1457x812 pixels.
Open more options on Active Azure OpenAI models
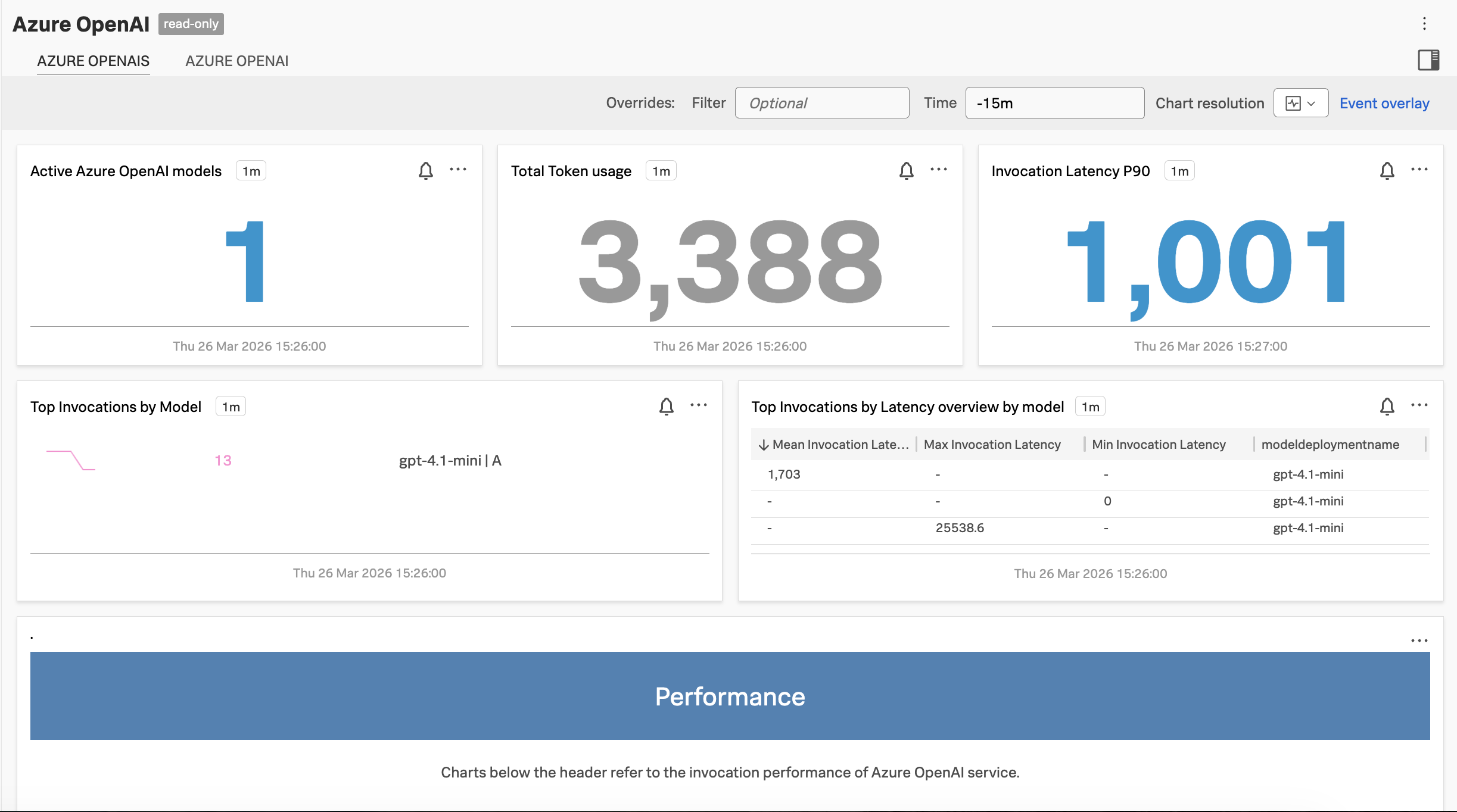coord(458,170)
